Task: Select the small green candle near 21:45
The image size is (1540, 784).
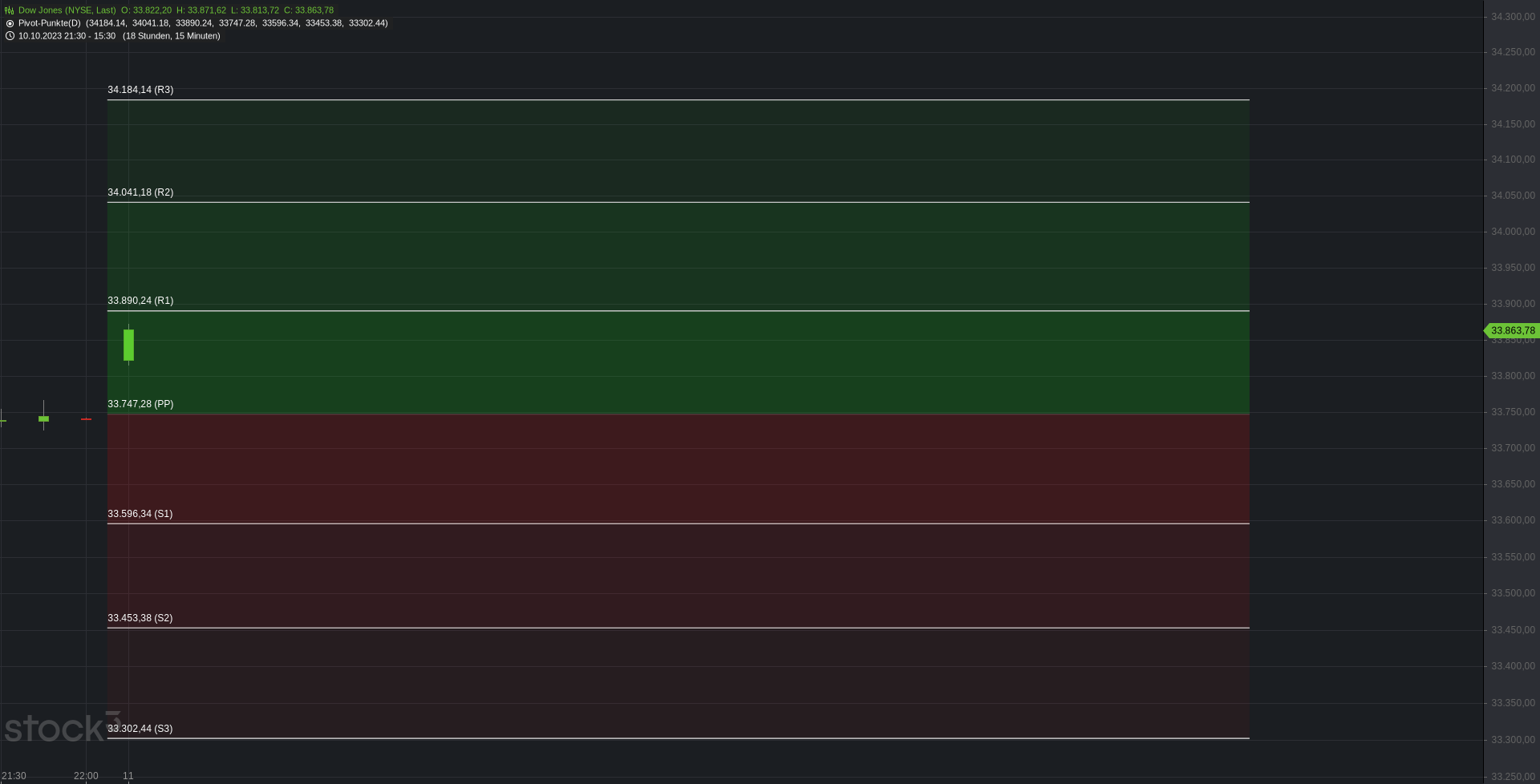Action: pos(43,418)
